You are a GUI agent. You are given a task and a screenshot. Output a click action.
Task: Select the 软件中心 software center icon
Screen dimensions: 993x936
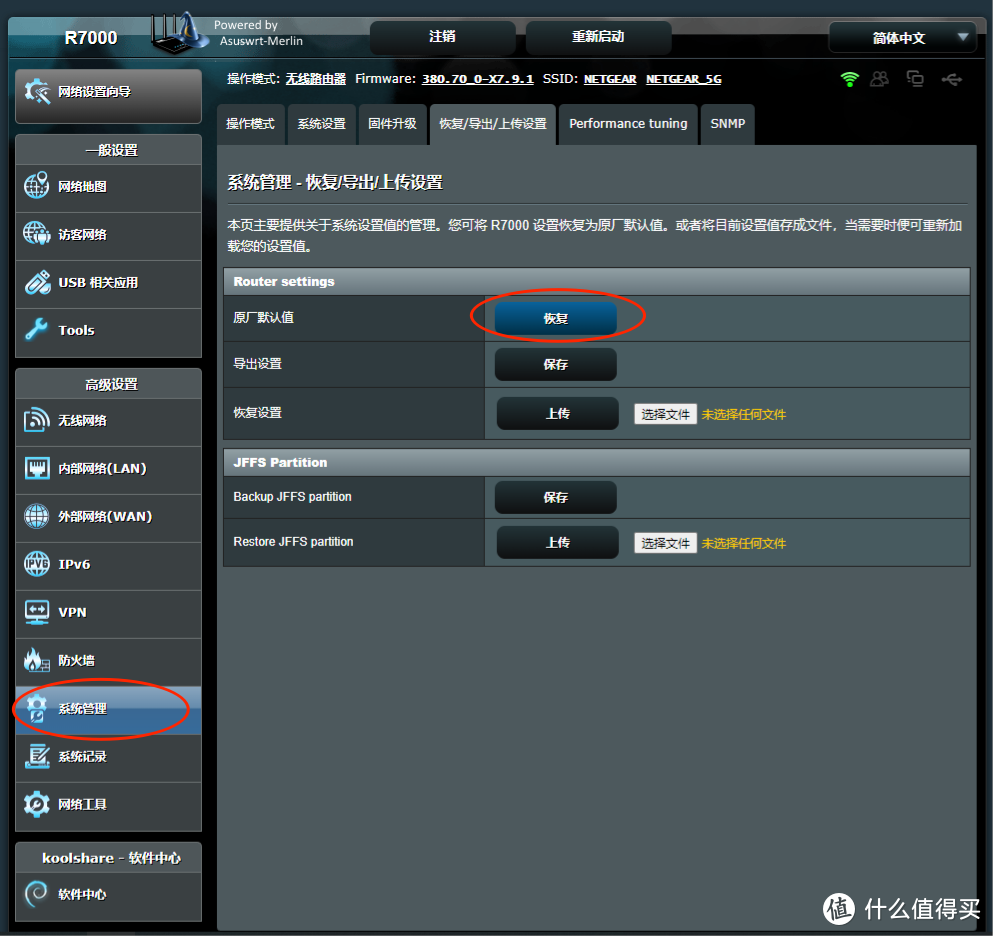(36, 895)
